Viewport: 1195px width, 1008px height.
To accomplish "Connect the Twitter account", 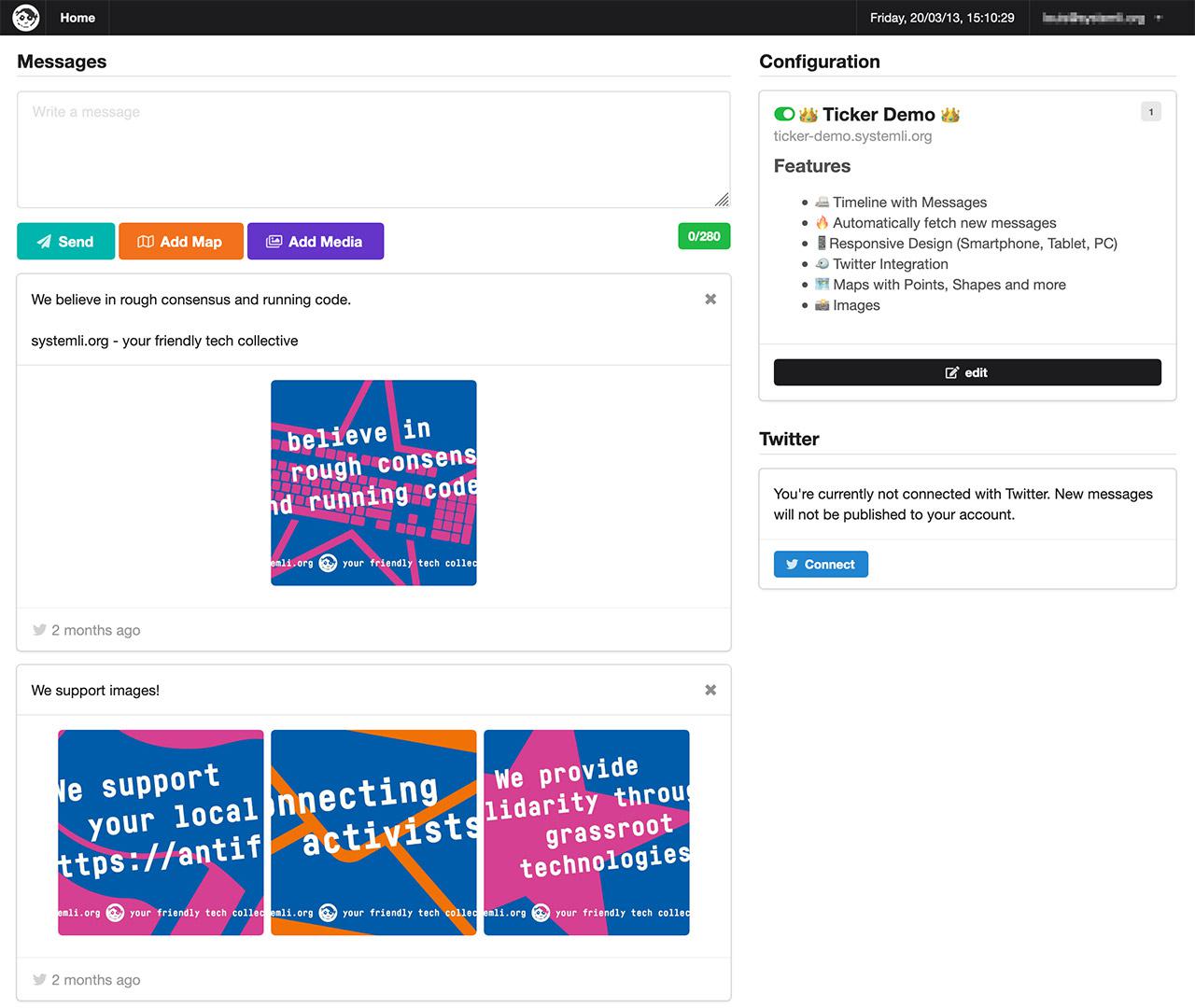I will pos(821,565).
